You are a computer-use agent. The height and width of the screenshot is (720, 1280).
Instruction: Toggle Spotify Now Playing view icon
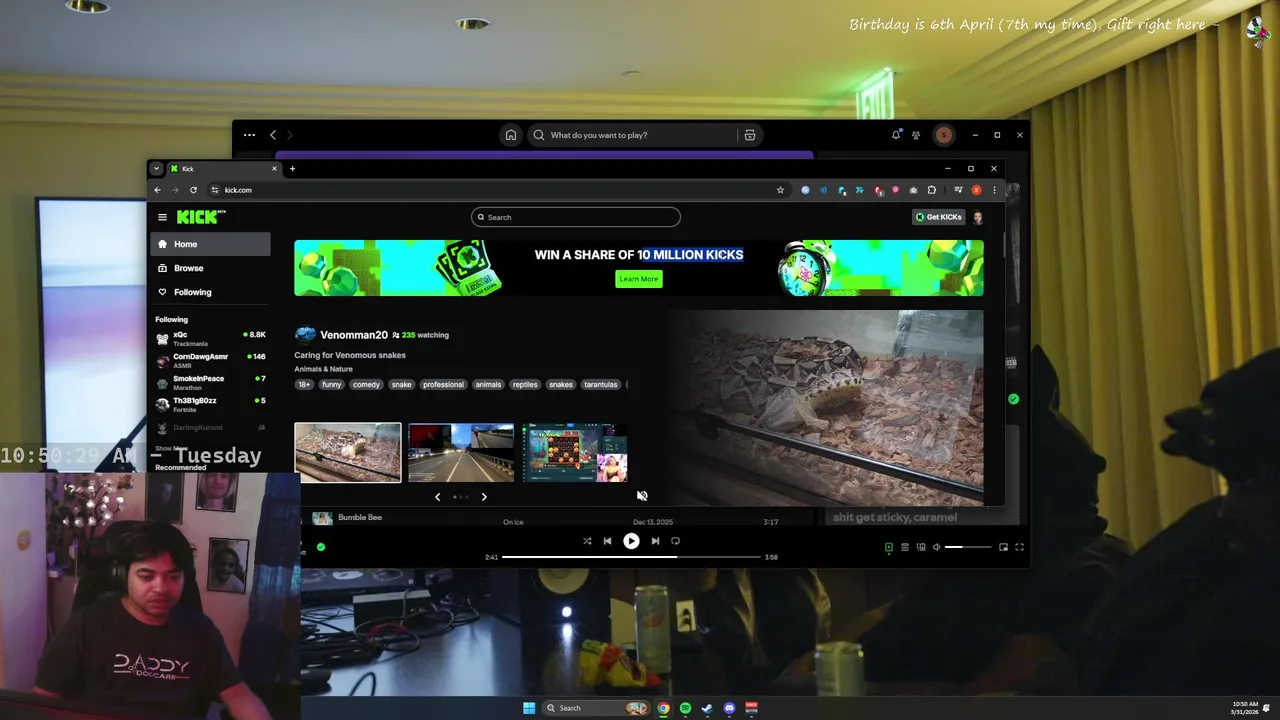(889, 547)
